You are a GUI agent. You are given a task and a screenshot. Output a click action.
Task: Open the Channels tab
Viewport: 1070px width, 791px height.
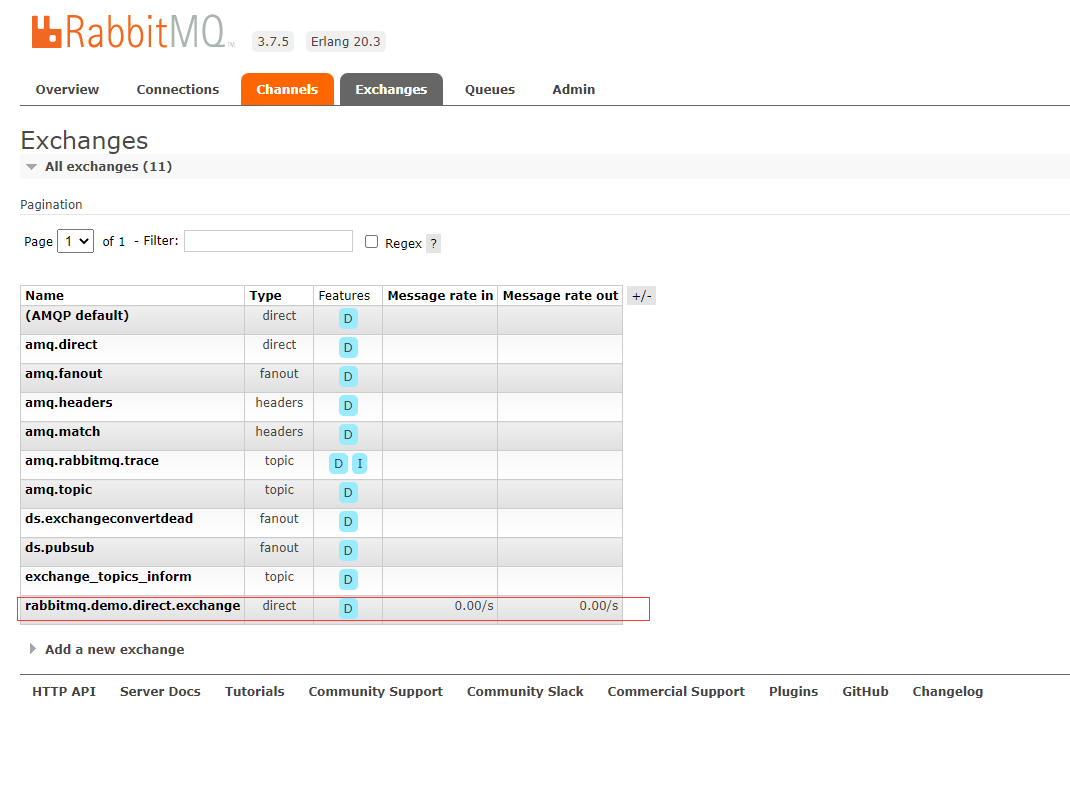(x=287, y=89)
